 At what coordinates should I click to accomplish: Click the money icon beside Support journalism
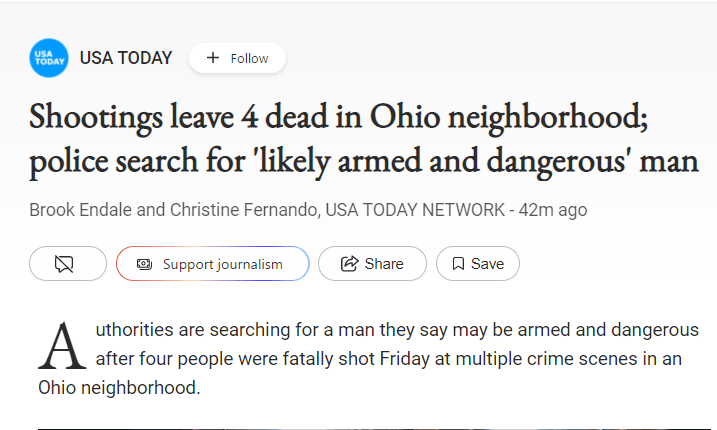tap(144, 264)
